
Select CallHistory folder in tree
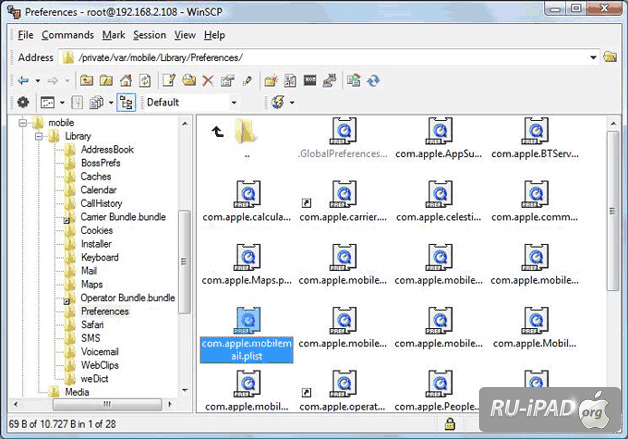101,203
